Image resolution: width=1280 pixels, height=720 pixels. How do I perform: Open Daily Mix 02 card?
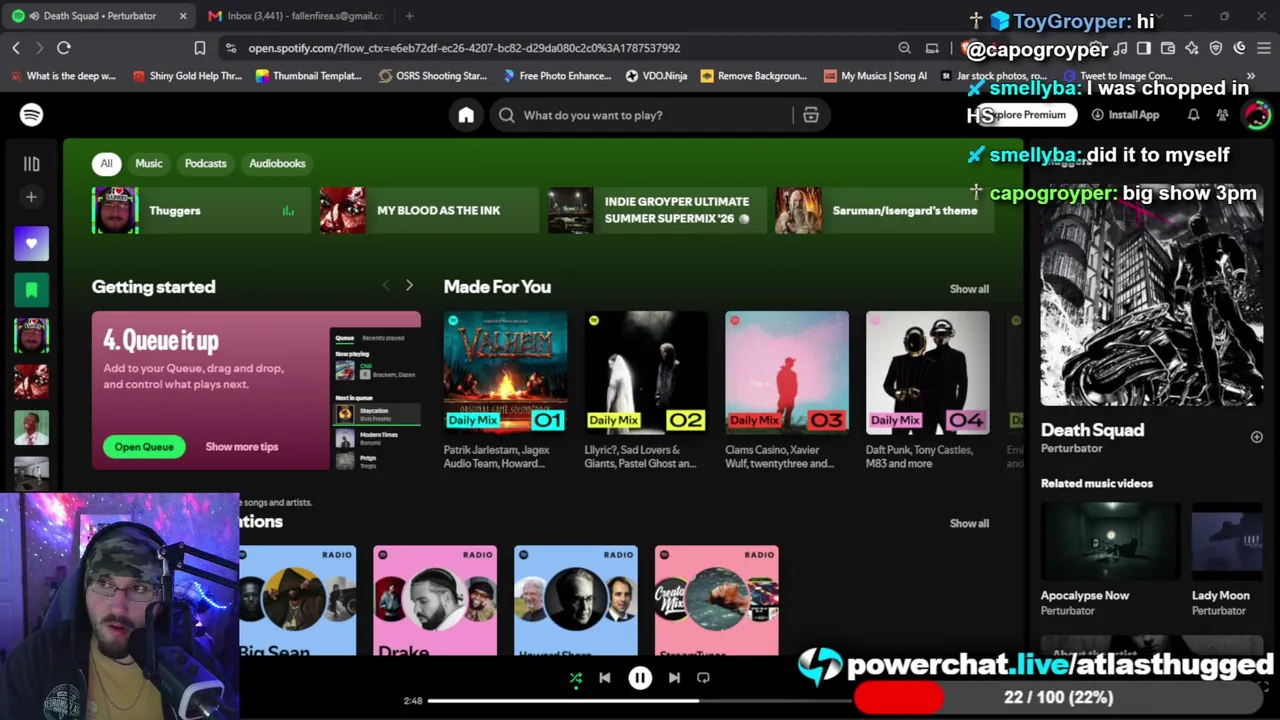coord(646,390)
